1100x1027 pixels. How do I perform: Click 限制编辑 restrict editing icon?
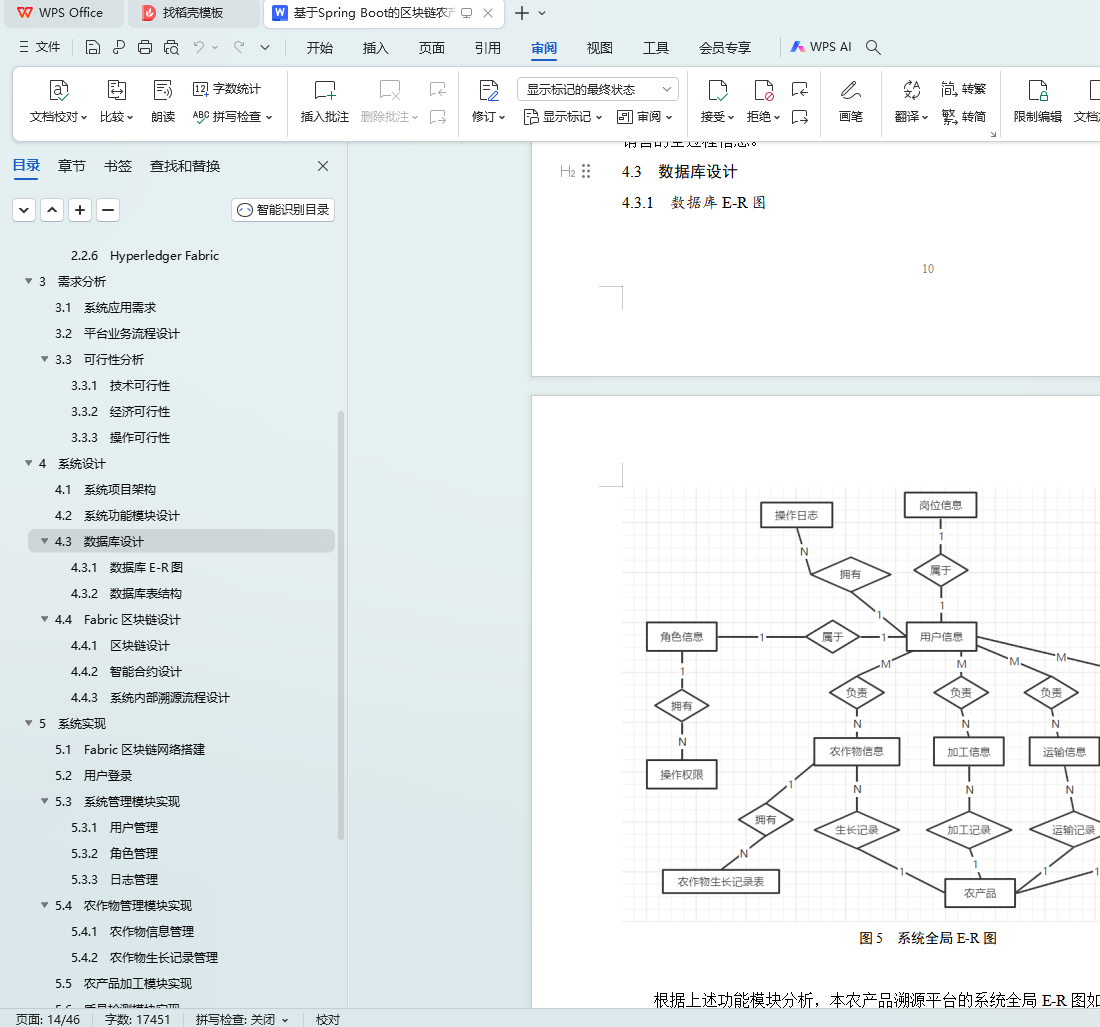point(1038,102)
